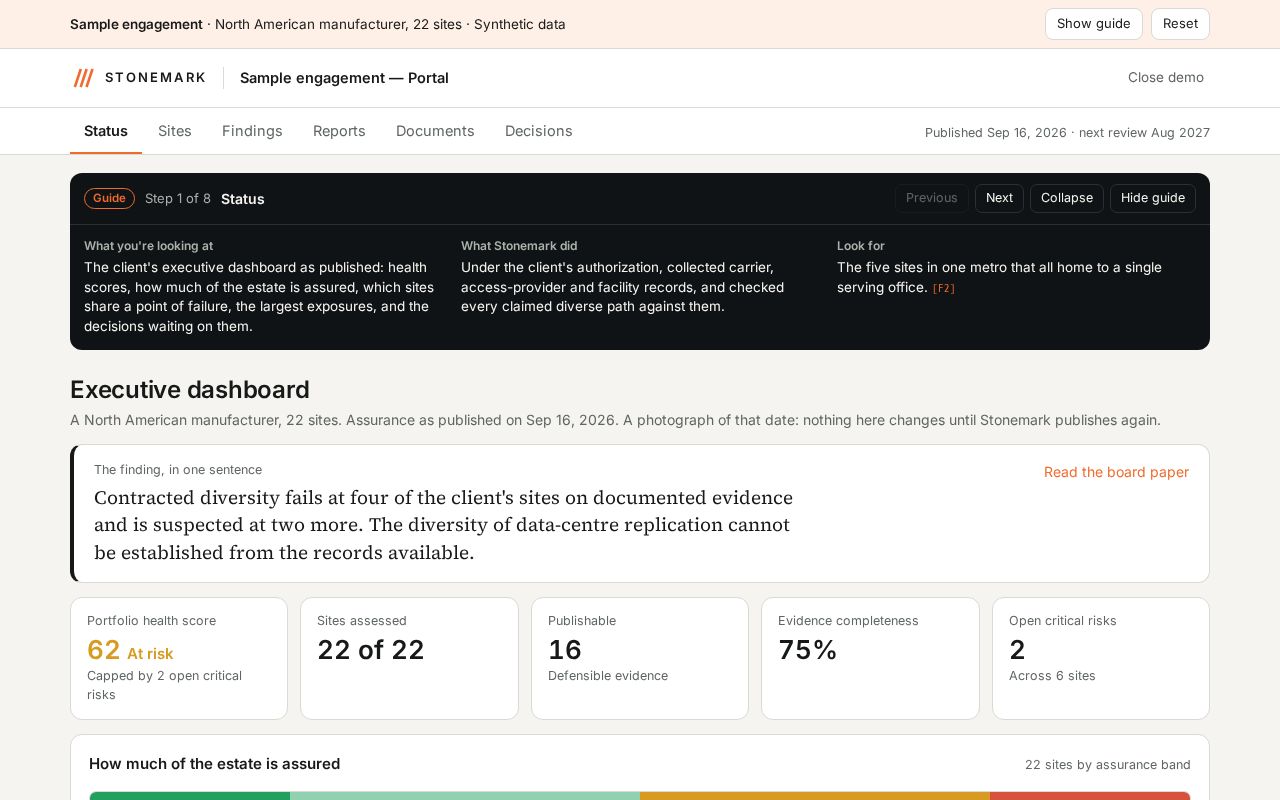Click '22 sites by assurance band' label
Screen dimensions: 1280x800
pos(1108,765)
